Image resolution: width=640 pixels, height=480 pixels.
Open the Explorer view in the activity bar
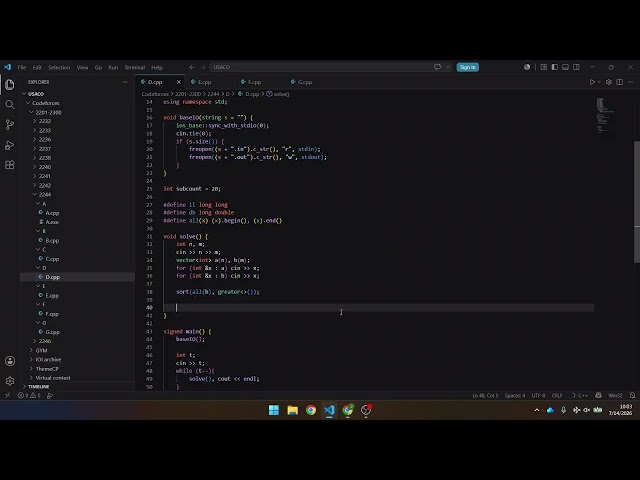10,84
